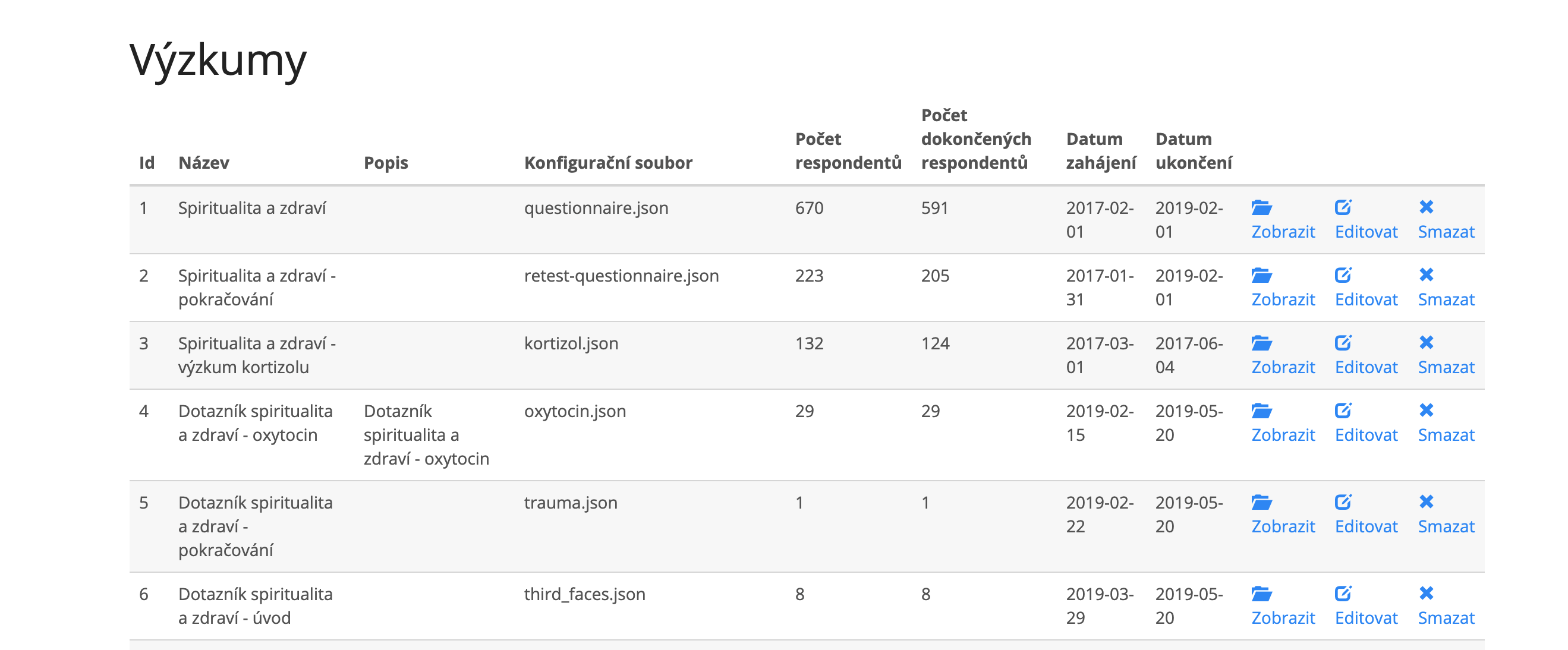Click the Konfigurační soubor column header
The image size is (1568, 650).
pyautogui.click(x=608, y=163)
